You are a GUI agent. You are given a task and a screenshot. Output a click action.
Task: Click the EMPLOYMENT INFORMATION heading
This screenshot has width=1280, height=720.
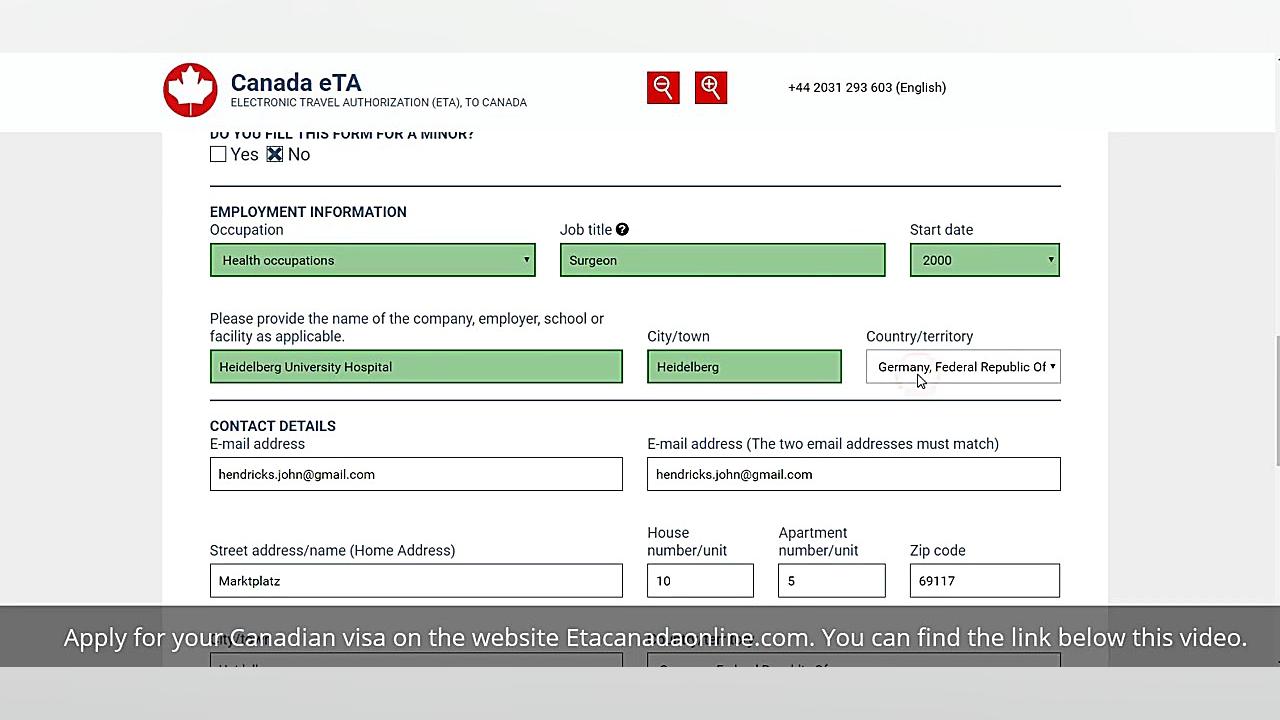(308, 212)
